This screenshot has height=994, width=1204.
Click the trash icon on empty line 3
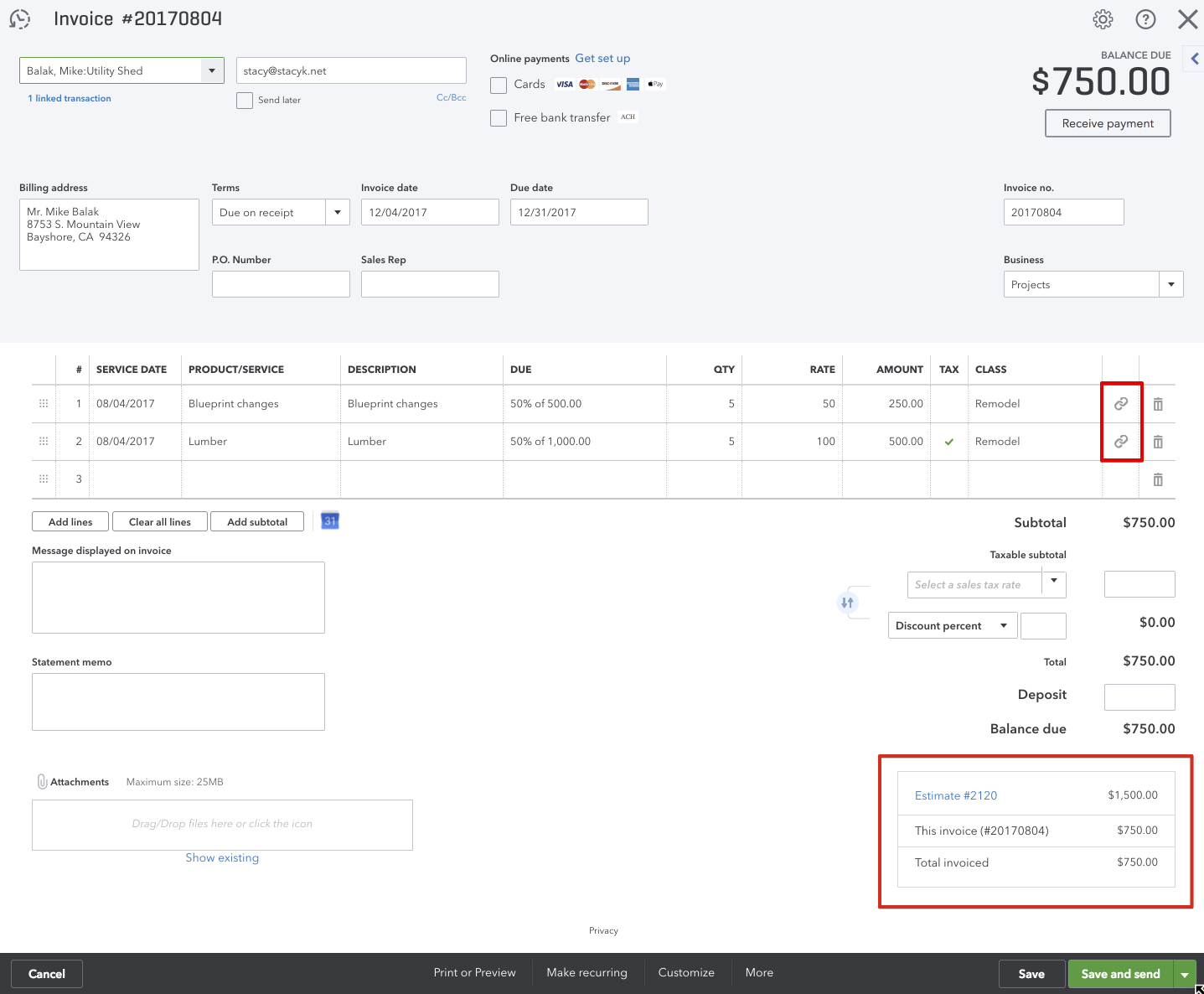click(x=1158, y=479)
